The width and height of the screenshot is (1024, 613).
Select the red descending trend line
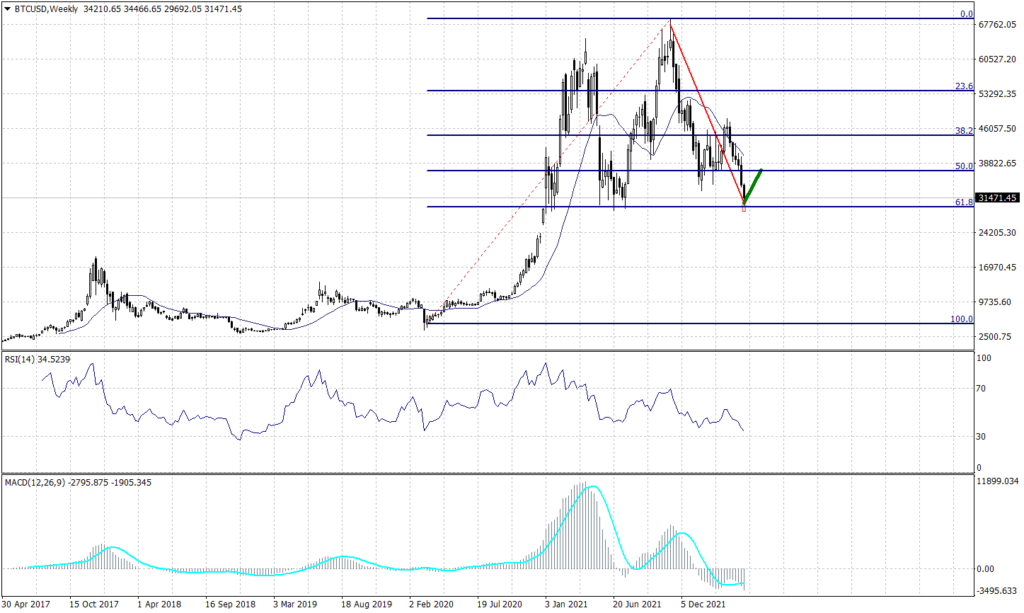(x=706, y=110)
